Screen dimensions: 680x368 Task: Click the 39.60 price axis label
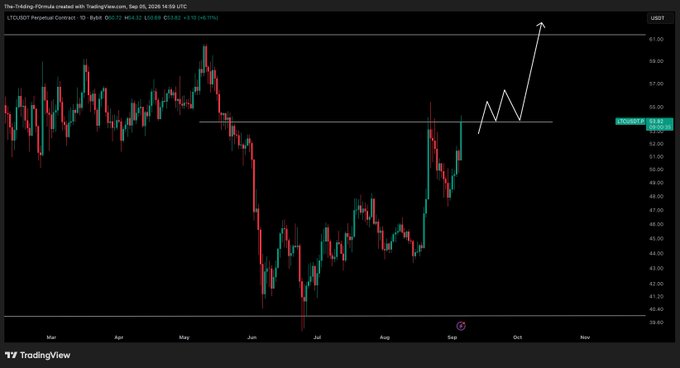coord(656,322)
